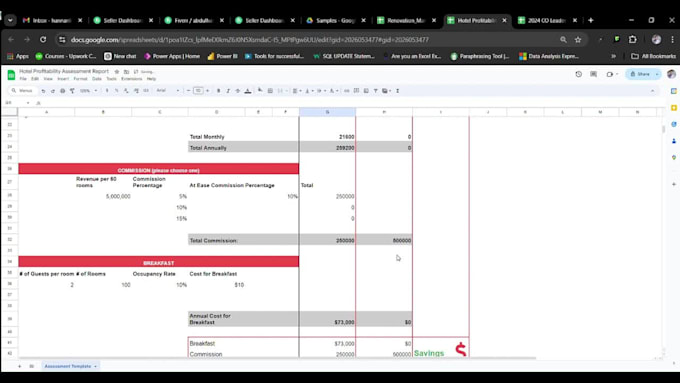Screen dimensions: 680x383
Task: Click the Google Sheets home icon
Action: coord(11,75)
